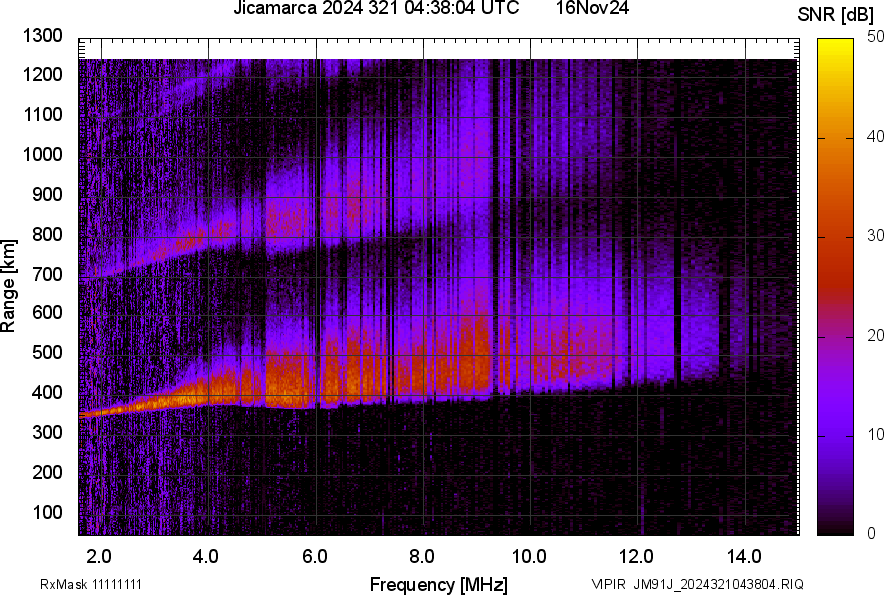884x595 pixels.
Task: Click the 10.0 frequency tick label
Action: tap(529, 557)
